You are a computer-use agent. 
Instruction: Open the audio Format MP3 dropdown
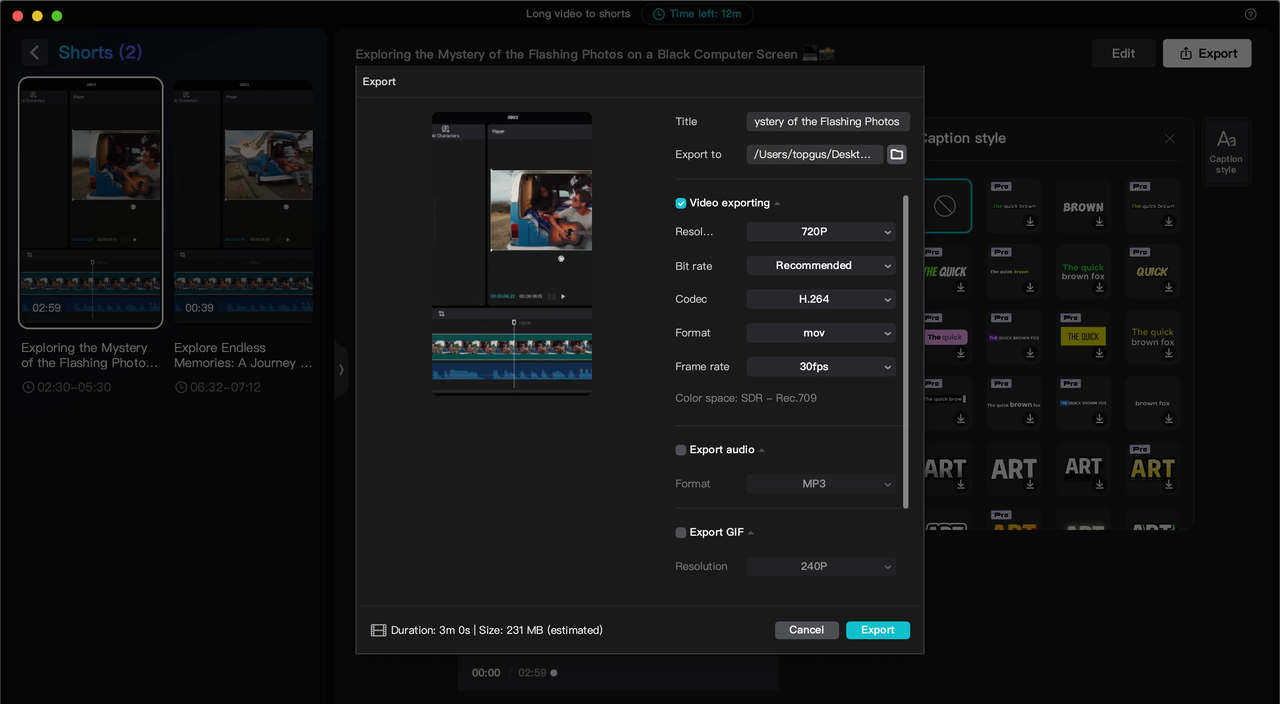coord(821,484)
